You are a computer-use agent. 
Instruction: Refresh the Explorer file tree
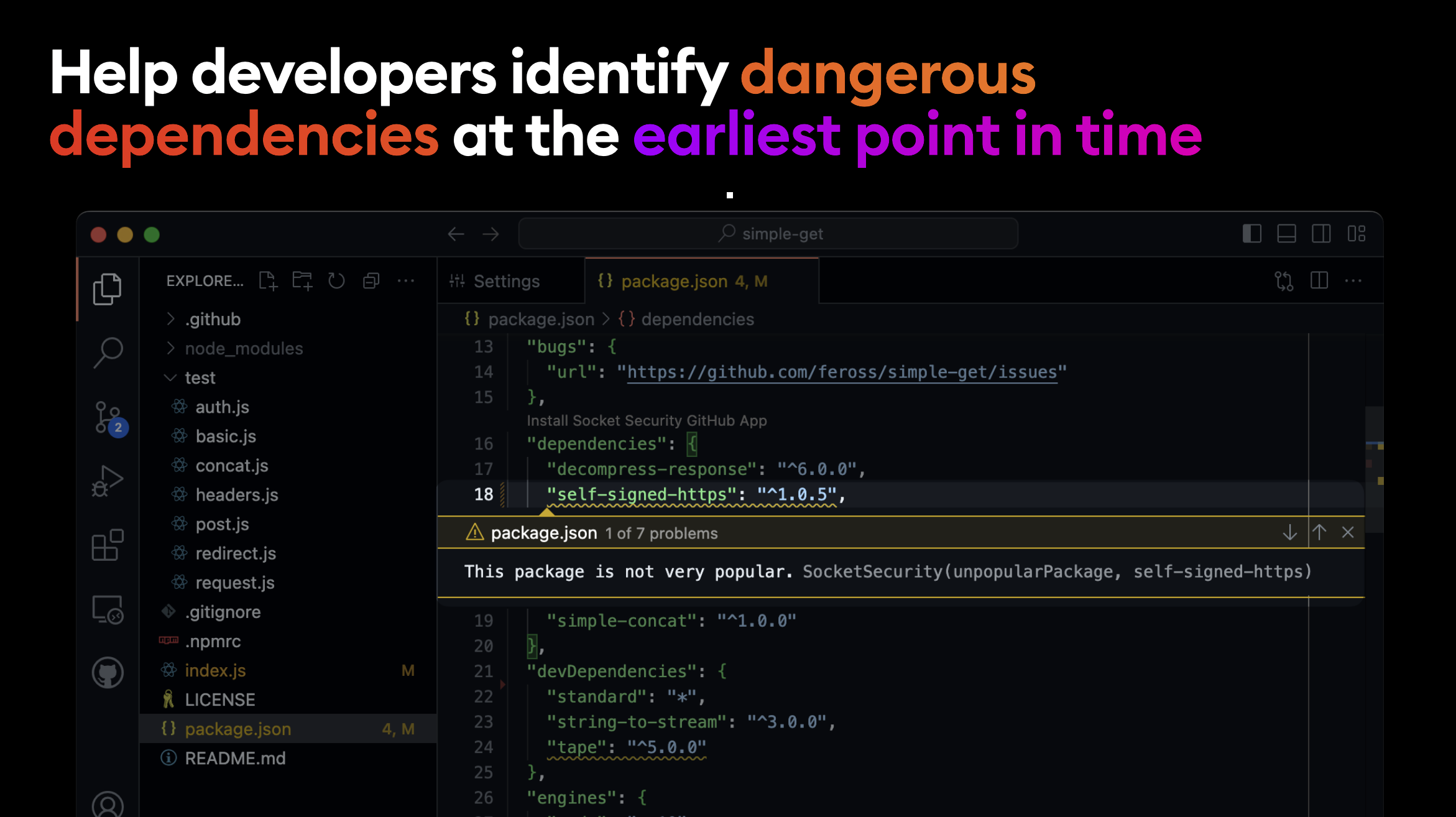coord(336,281)
